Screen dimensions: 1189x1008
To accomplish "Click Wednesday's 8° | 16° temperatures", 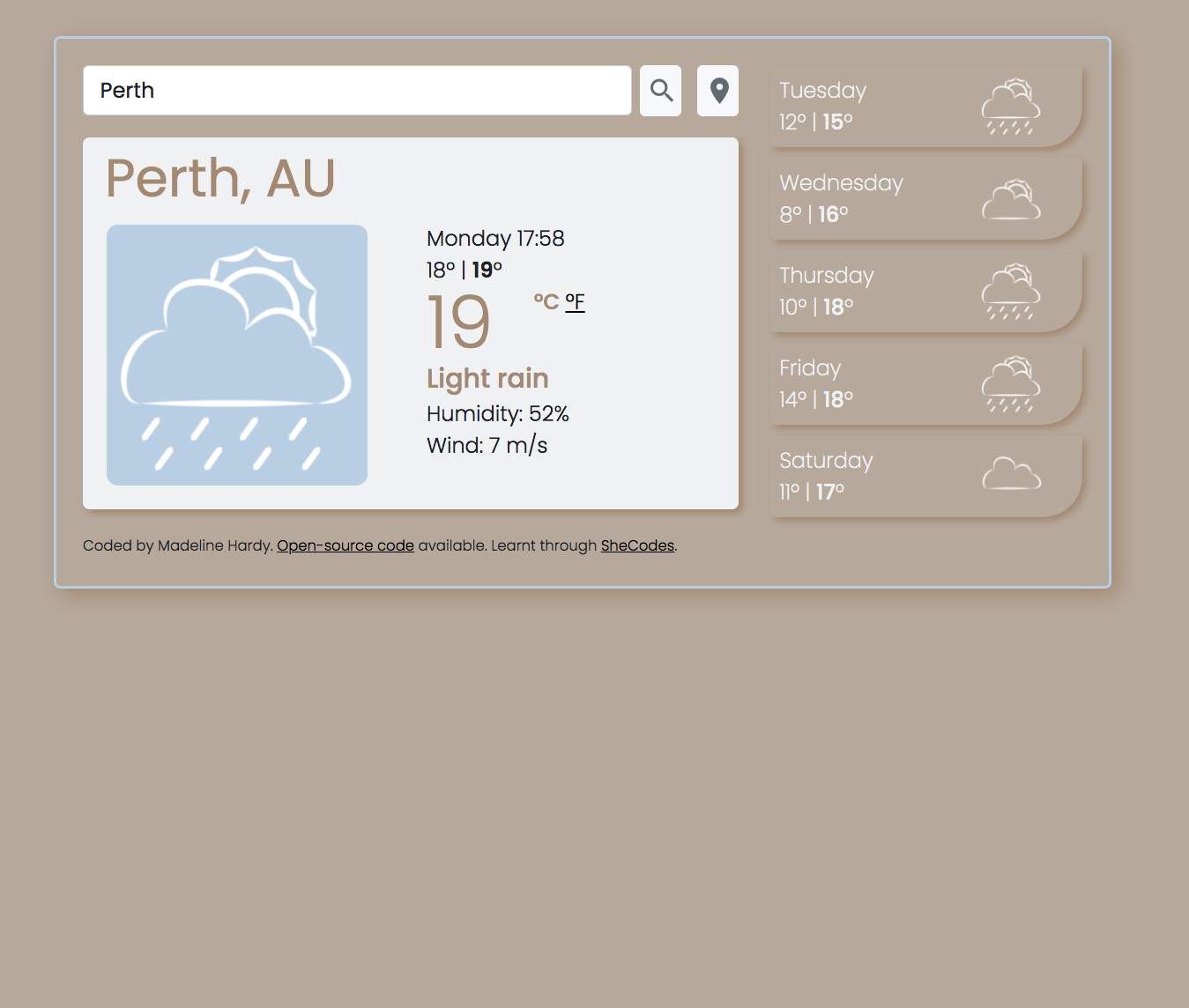I will coord(814,215).
